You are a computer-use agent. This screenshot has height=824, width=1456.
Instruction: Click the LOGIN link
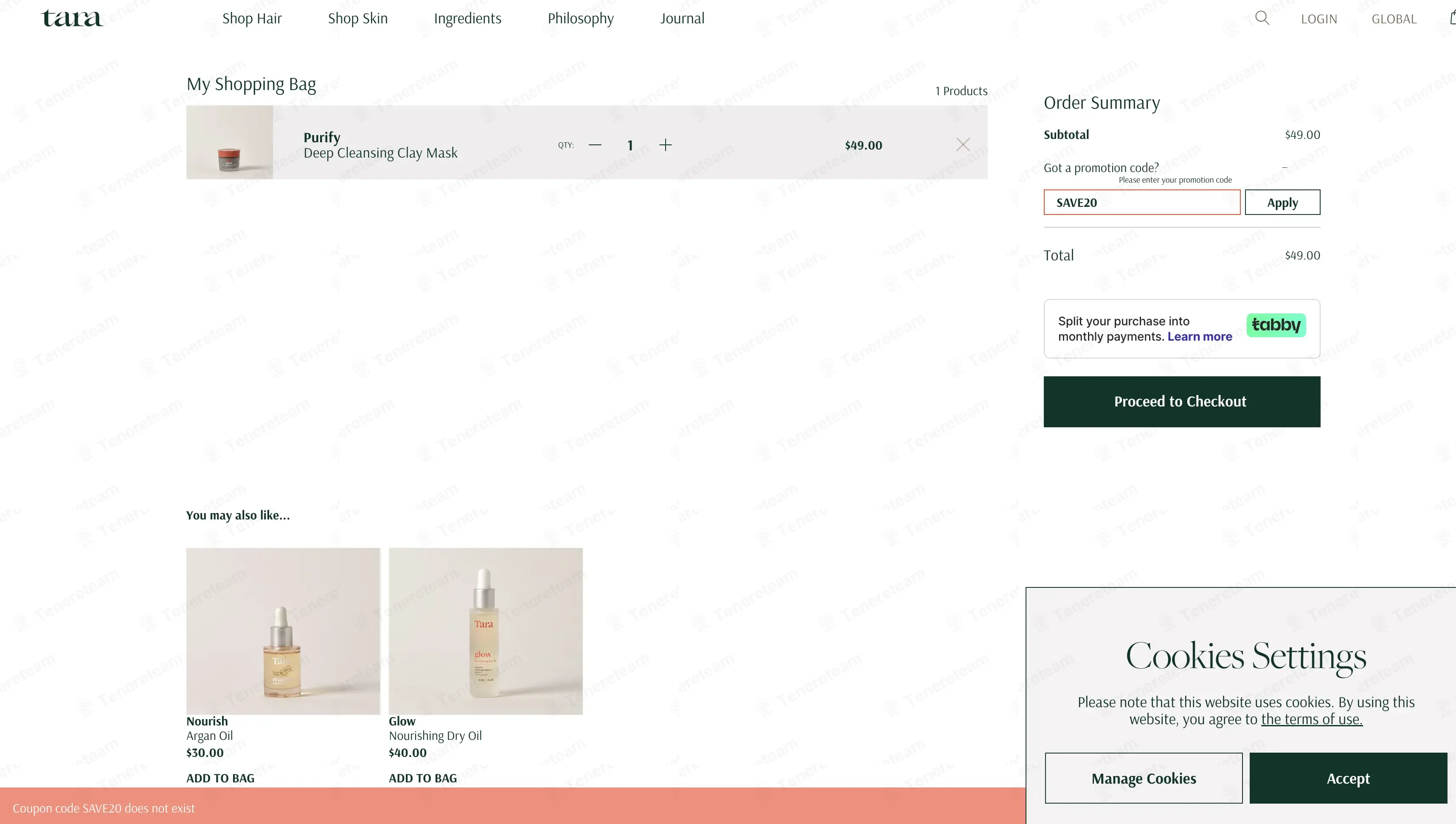tap(1318, 19)
